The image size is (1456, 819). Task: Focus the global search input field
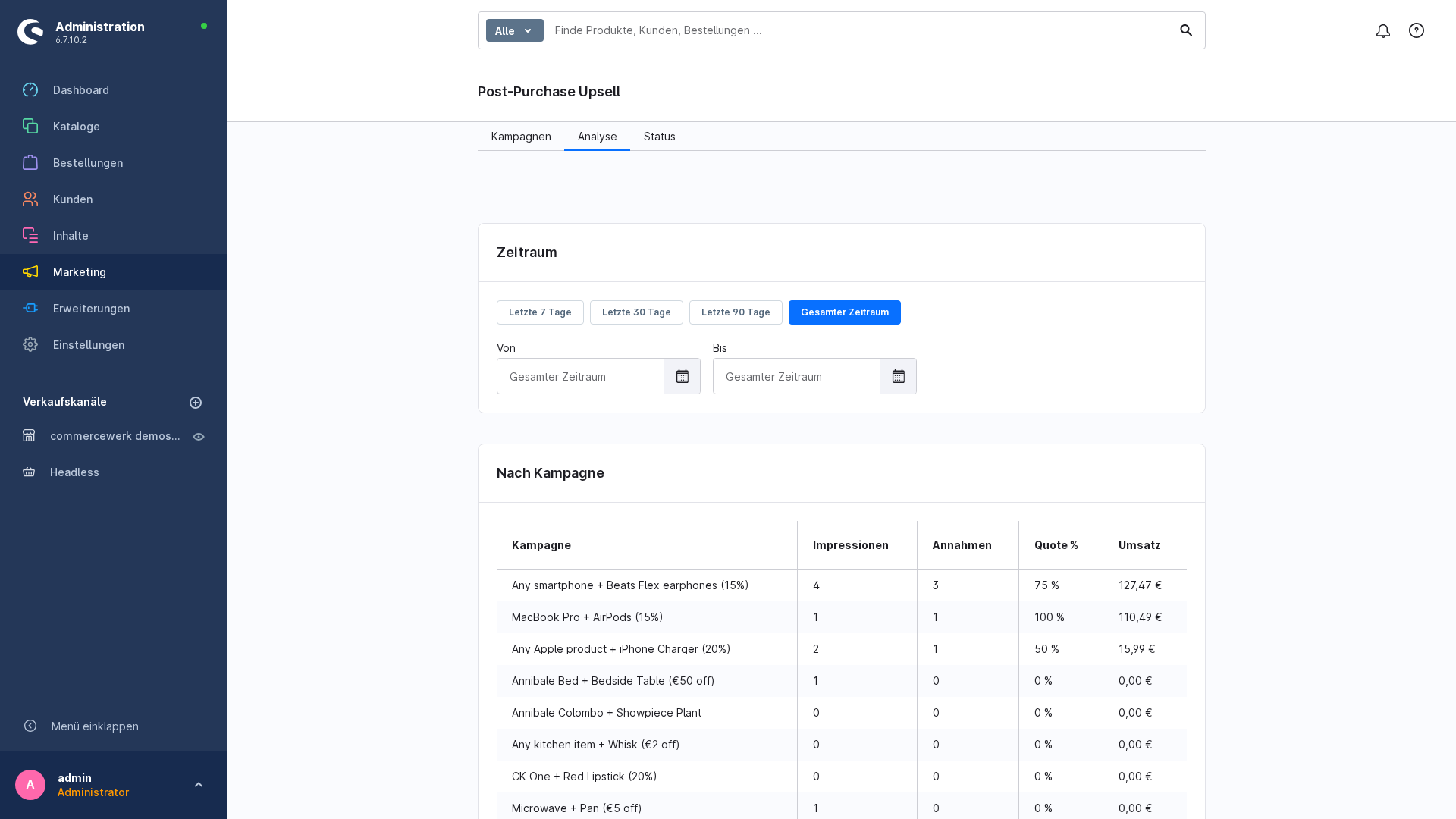(x=857, y=30)
